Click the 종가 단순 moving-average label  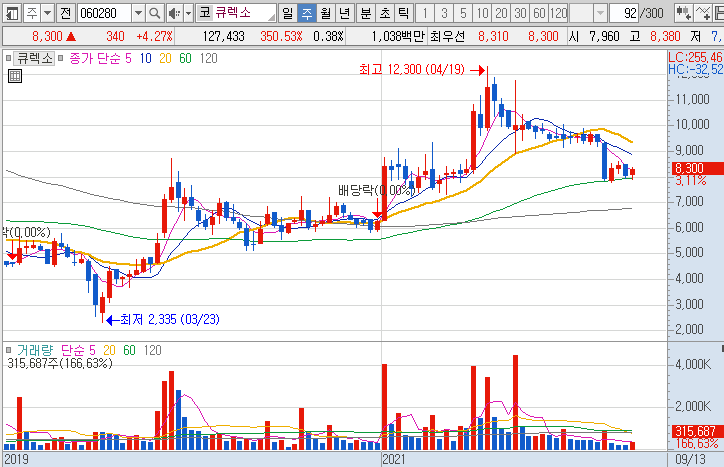(95, 58)
